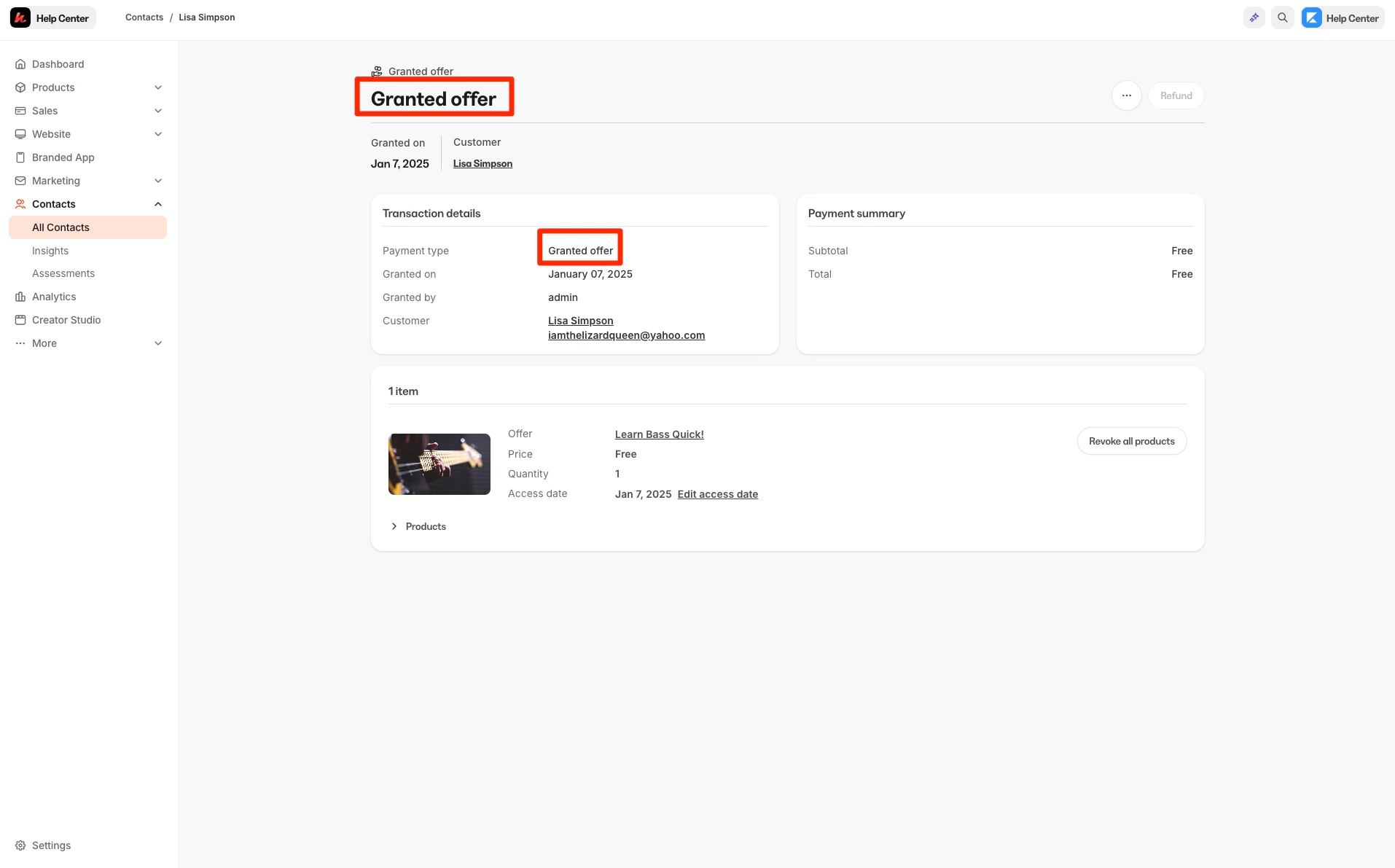This screenshot has height=868, width=1395.
Task: Select the Analytics section in the sidebar
Action: (x=54, y=297)
